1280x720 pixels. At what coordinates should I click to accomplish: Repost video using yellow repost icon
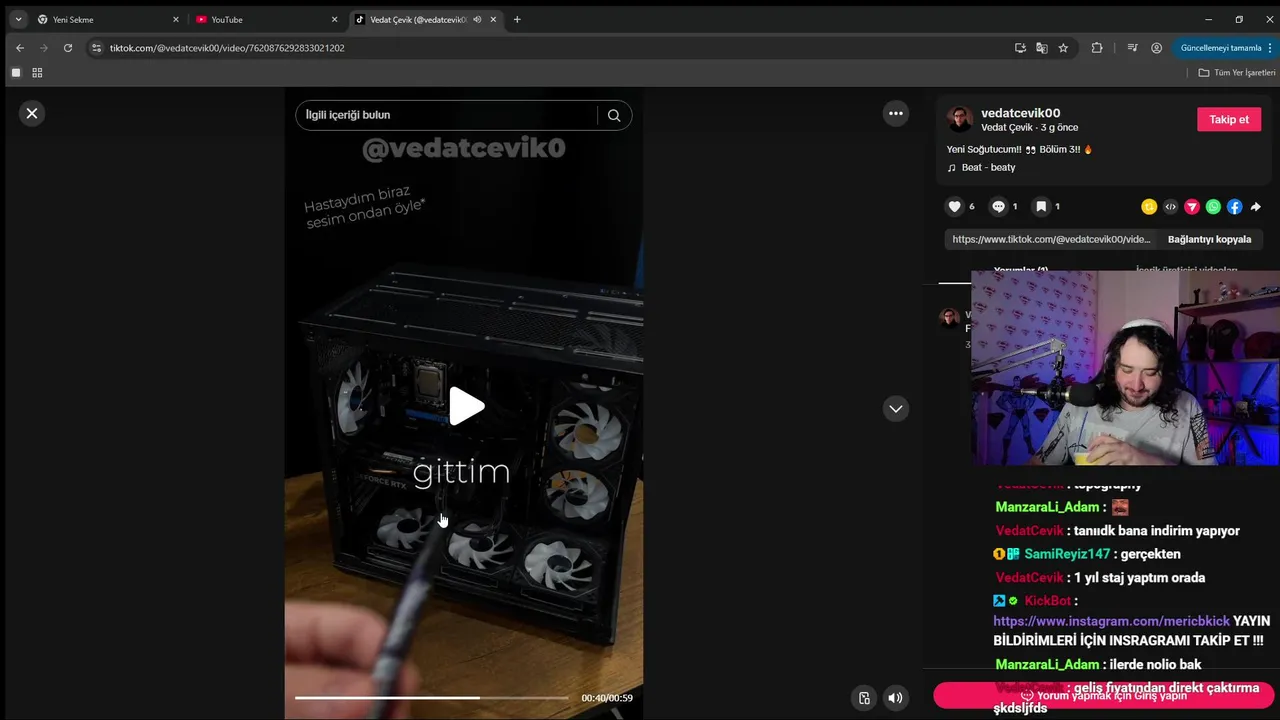(1149, 207)
